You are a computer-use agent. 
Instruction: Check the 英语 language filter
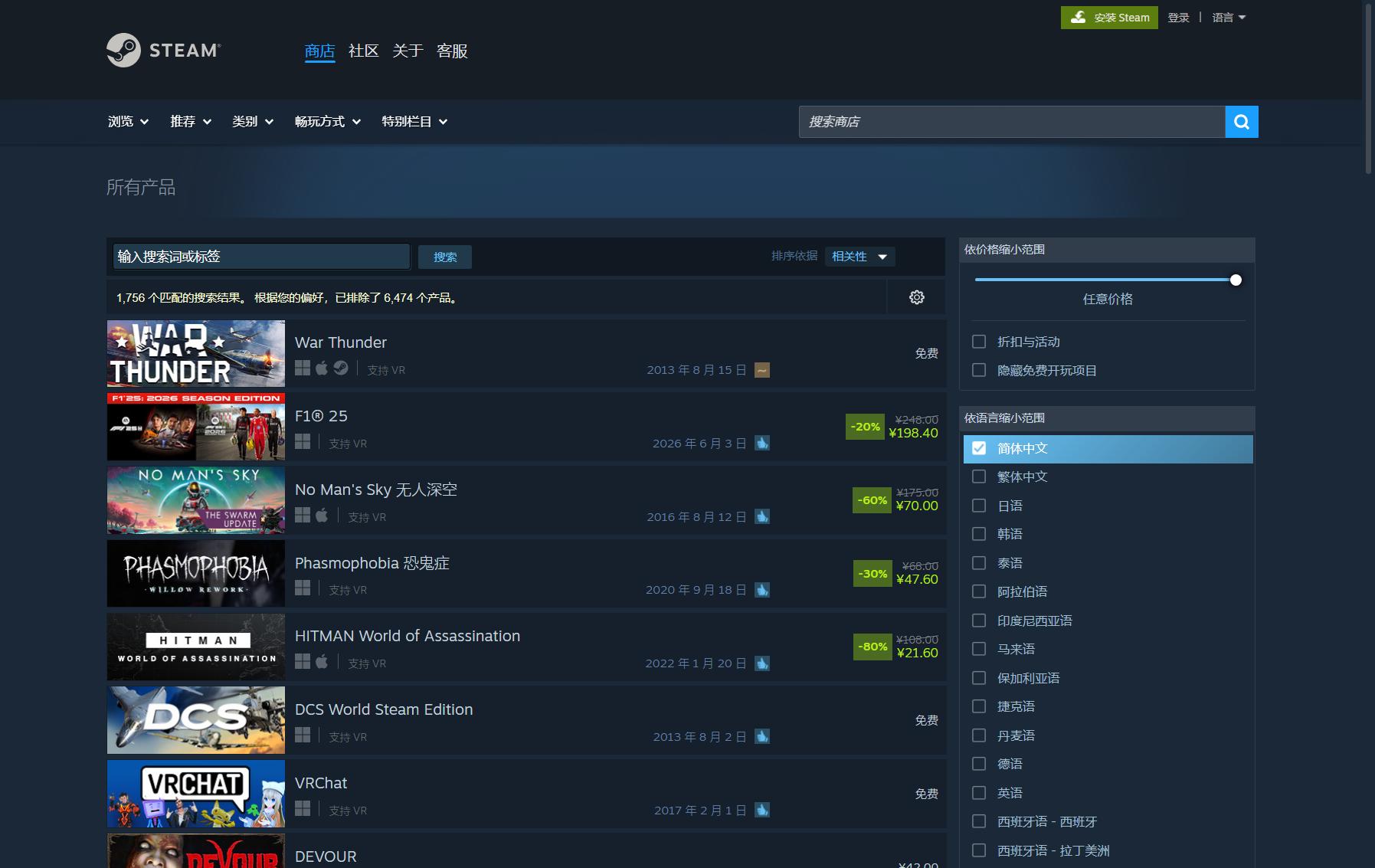click(978, 793)
